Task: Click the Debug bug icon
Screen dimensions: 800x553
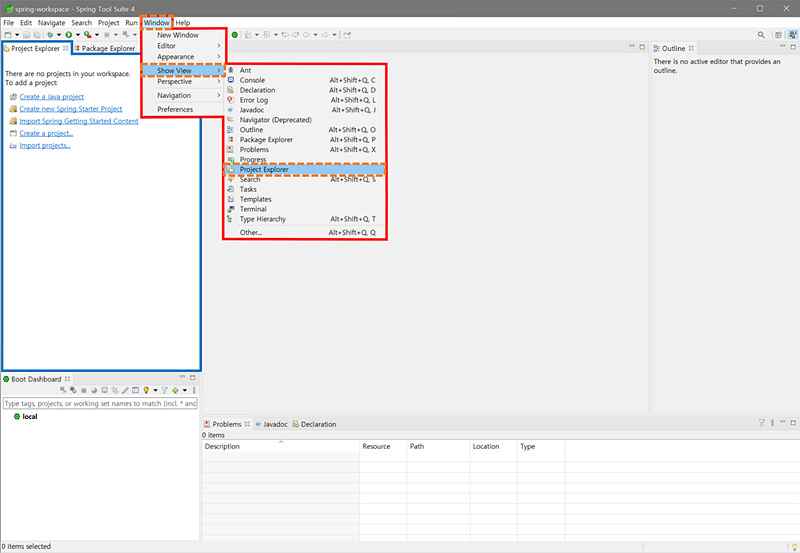Action: pos(50,35)
